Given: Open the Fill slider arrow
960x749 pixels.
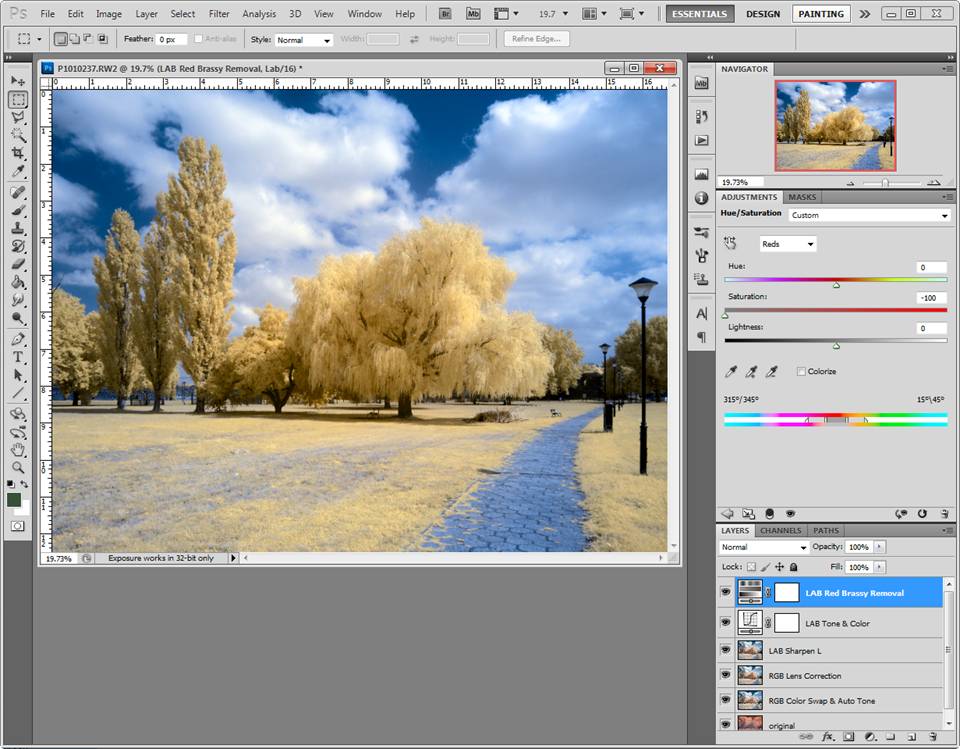Looking at the screenshot, I should tap(879, 567).
